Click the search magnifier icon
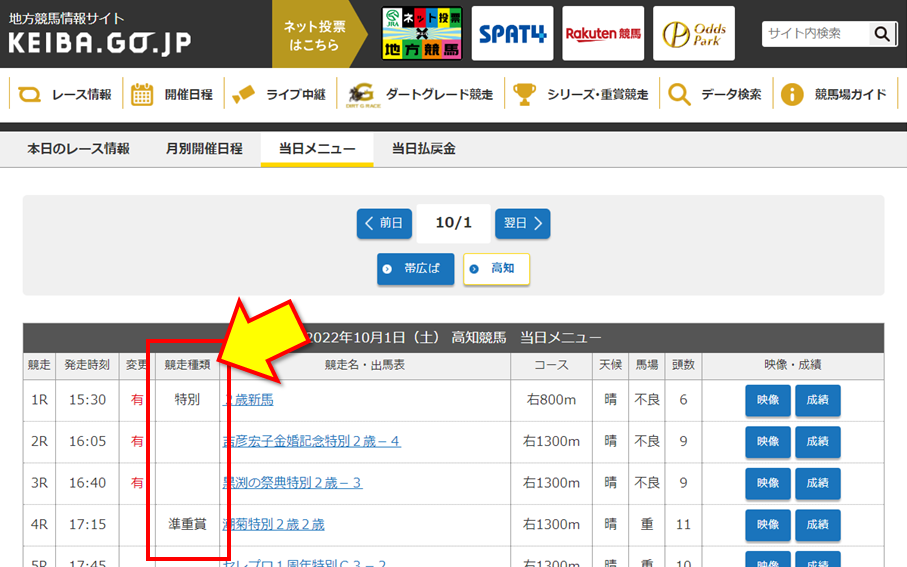 point(881,34)
